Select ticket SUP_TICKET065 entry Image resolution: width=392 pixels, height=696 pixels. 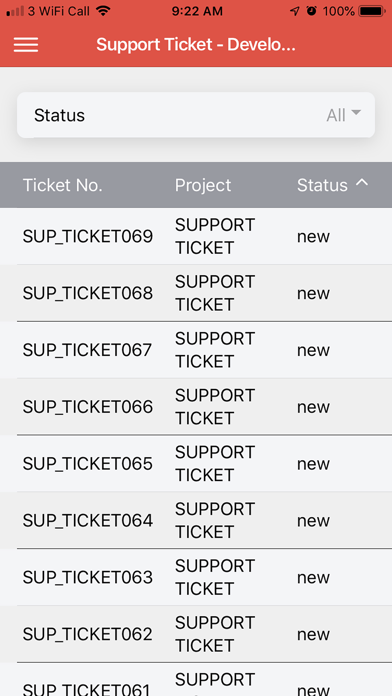click(x=196, y=463)
